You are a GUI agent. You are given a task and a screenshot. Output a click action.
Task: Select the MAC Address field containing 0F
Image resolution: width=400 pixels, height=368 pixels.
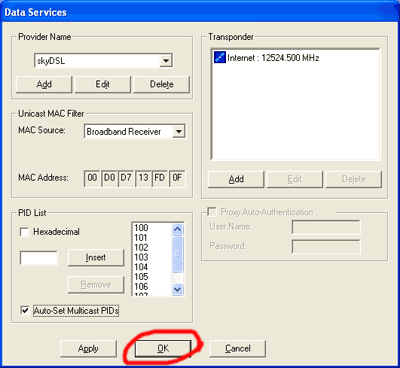pyautogui.click(x=177, y=179)
